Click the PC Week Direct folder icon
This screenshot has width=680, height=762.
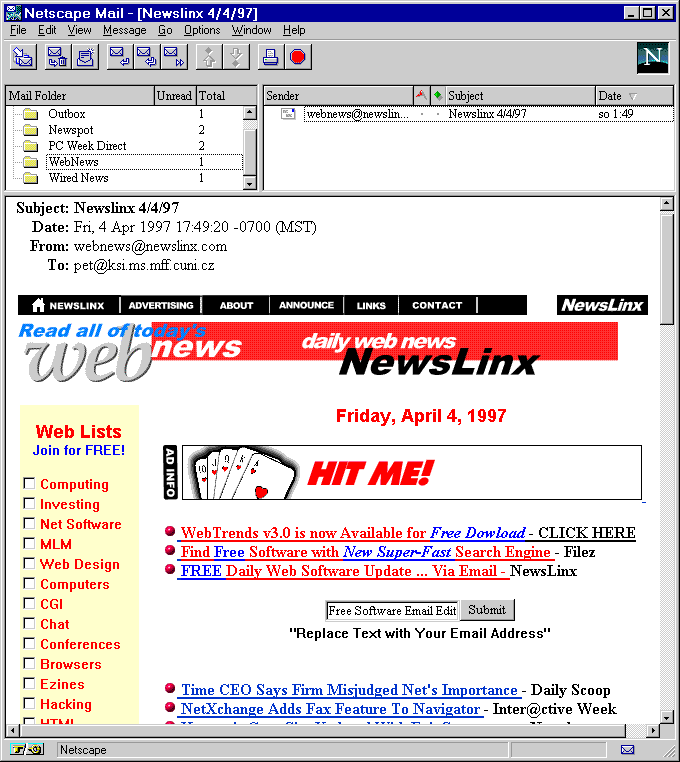pyautogui.click(x=31, y=146)
